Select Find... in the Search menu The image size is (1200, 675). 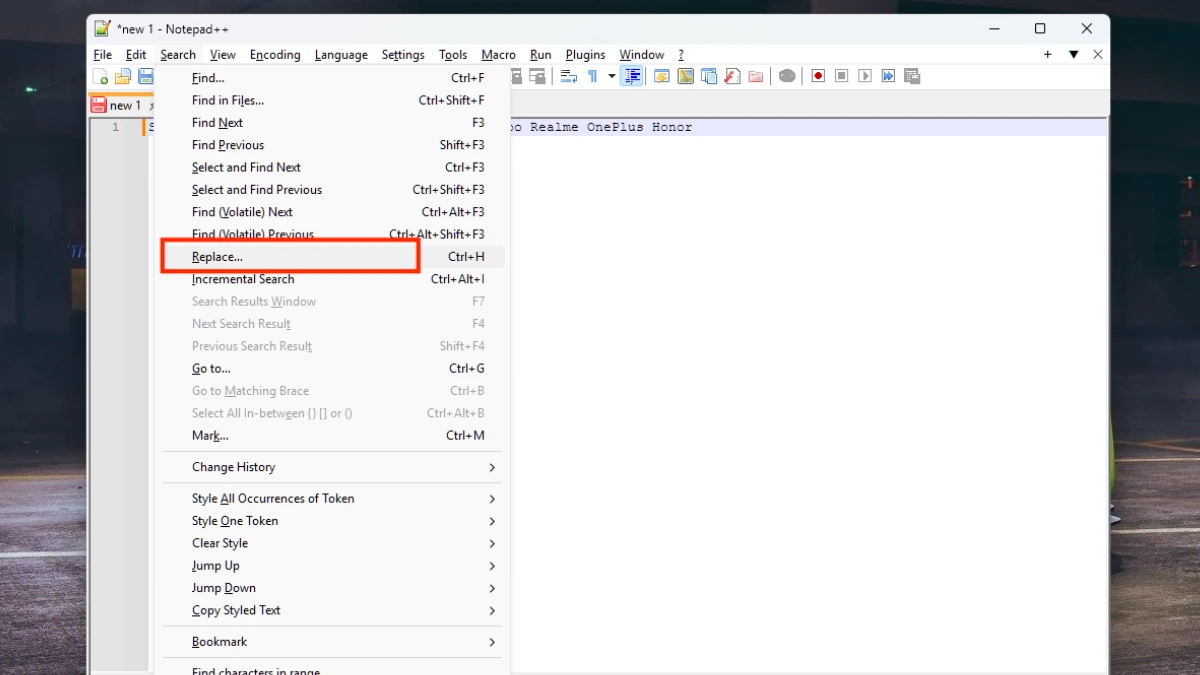pyautogui.click(x=334, y=78)
